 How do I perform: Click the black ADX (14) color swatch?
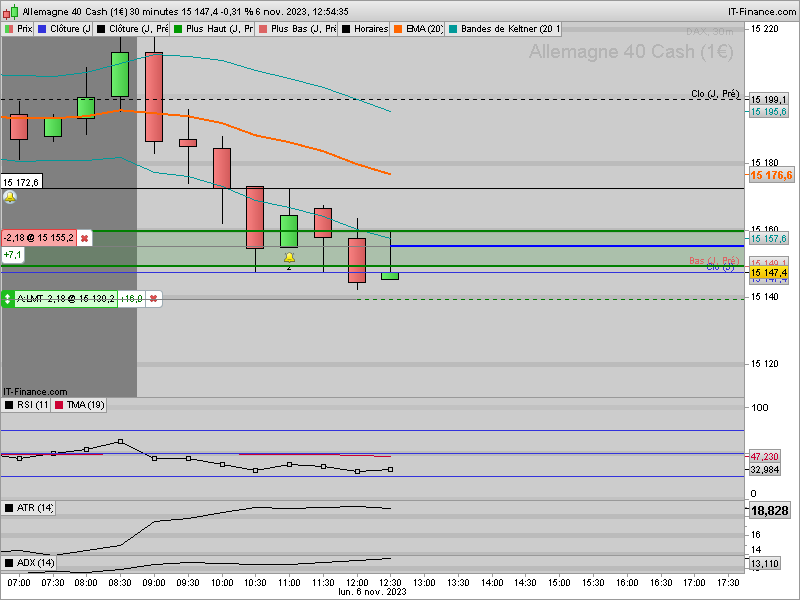pos(9,563)
